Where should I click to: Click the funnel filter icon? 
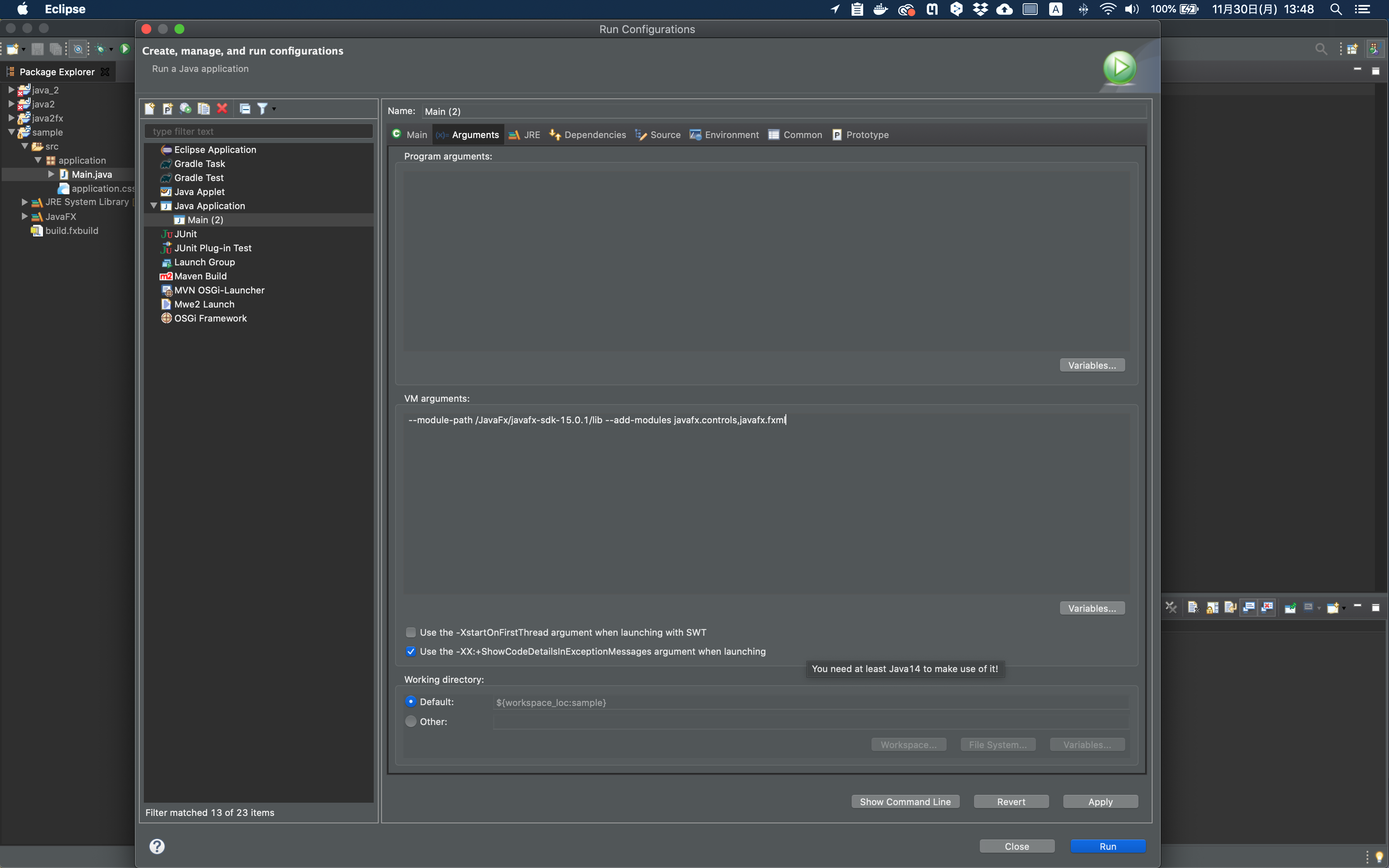click(x=263, y=108)
